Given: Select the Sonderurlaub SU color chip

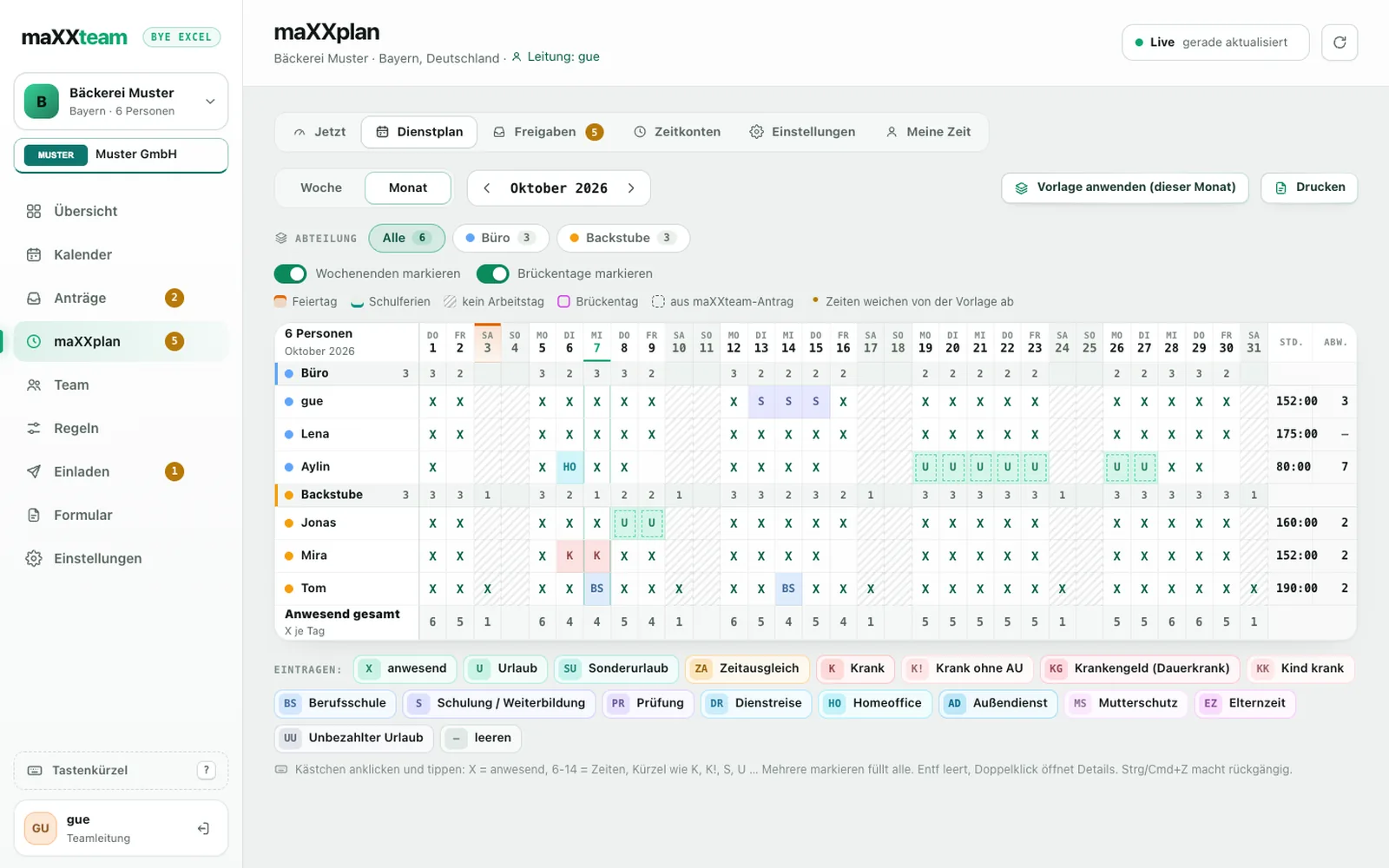Looking at the screenshot, I should (616, 668).
